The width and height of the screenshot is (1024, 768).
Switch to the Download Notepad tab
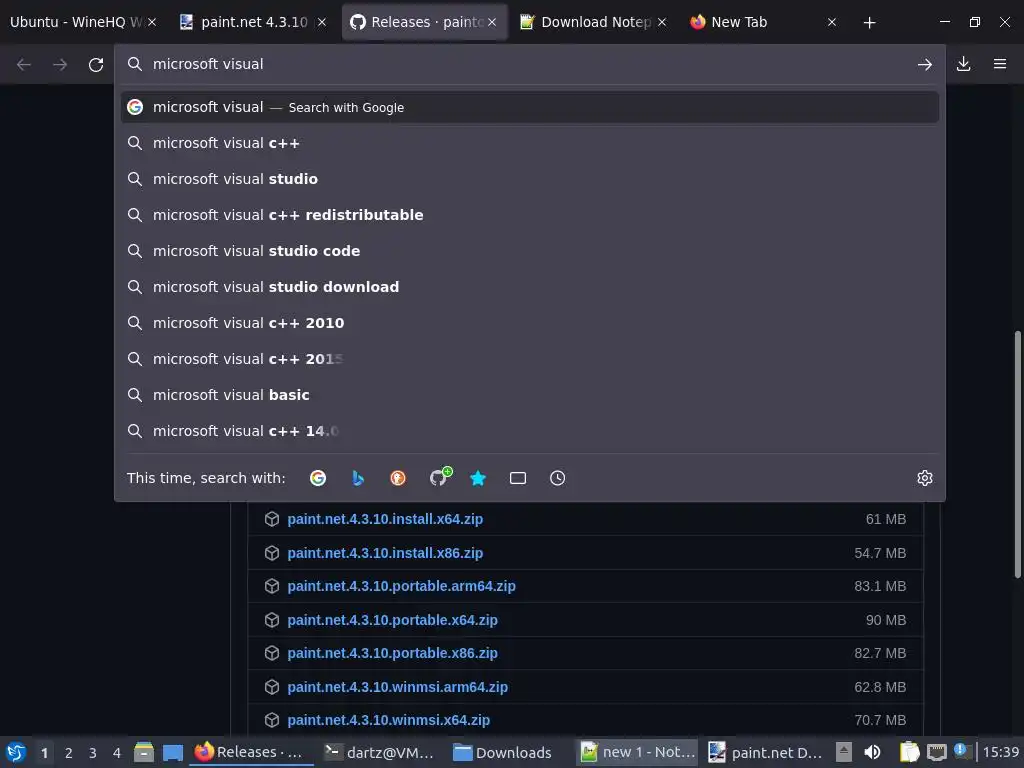point(594,22)
